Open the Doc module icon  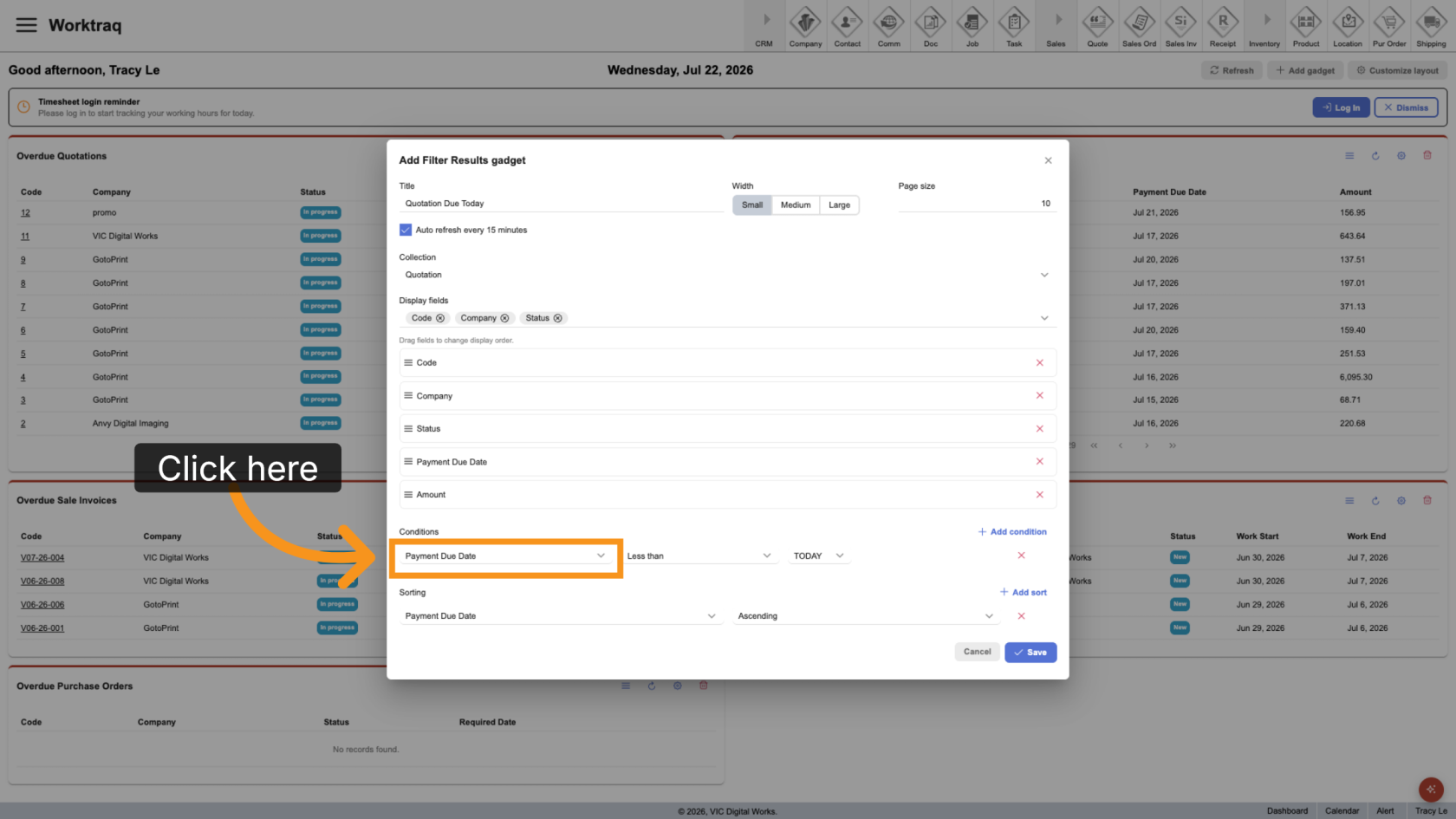tap(930, 26)
